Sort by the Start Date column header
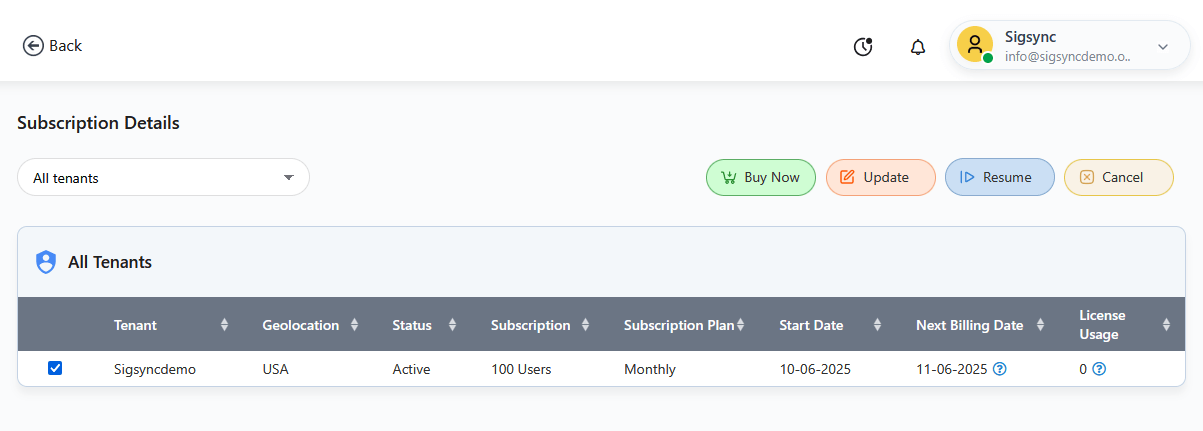 pos(811,325)
